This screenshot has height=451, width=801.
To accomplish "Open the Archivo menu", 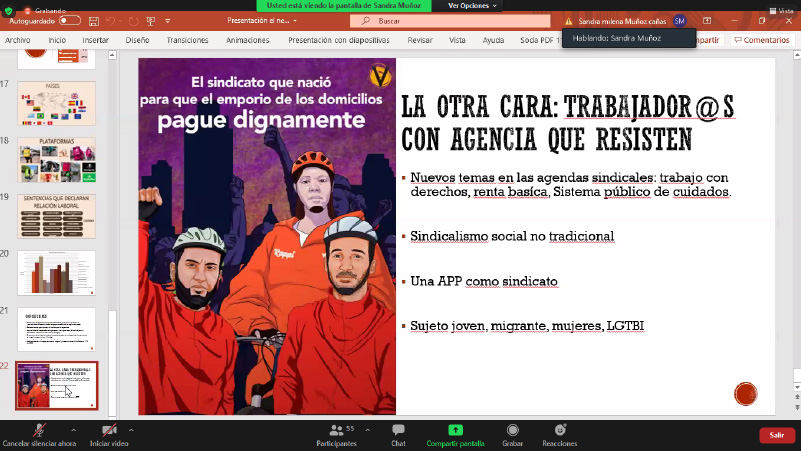I will (17, 40).
